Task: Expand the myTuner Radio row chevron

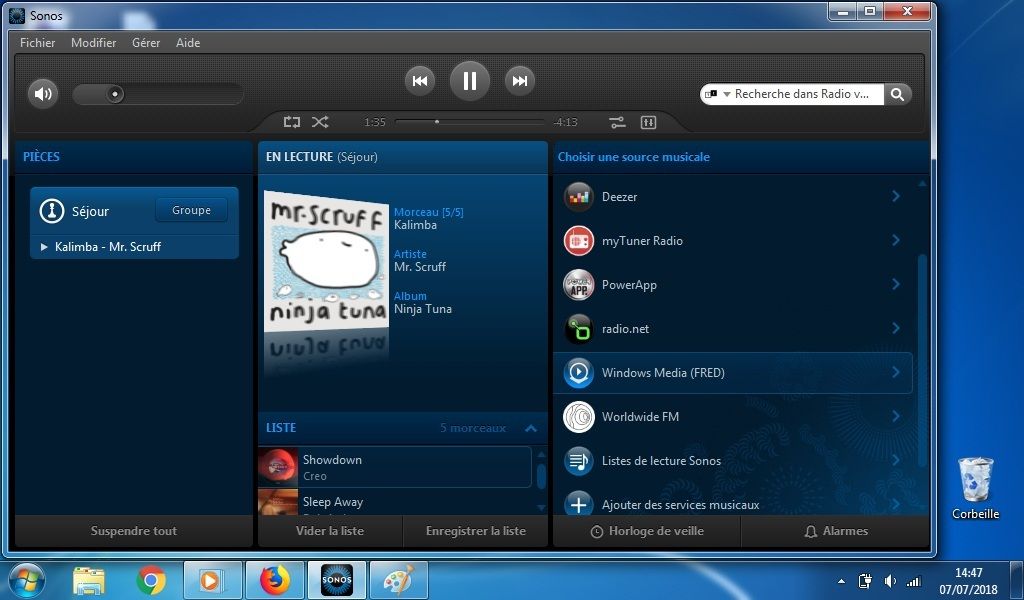Action: (x=896, y=240)
